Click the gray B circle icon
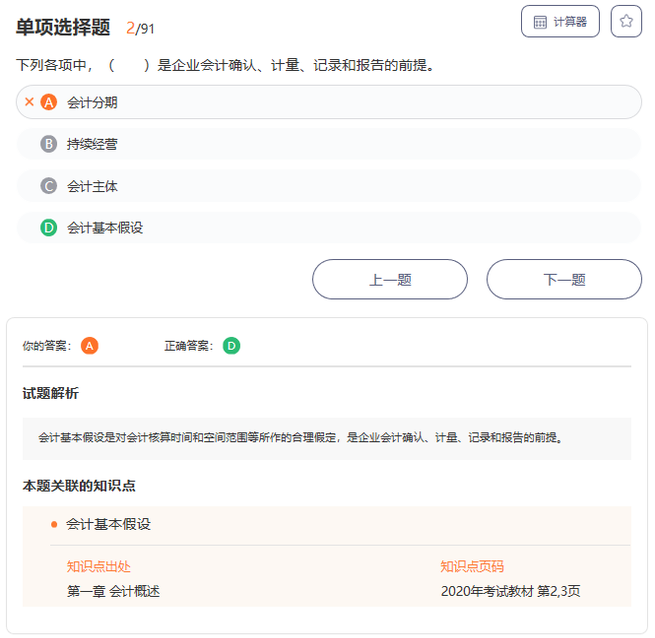655x638 pixels. point(48,144)
